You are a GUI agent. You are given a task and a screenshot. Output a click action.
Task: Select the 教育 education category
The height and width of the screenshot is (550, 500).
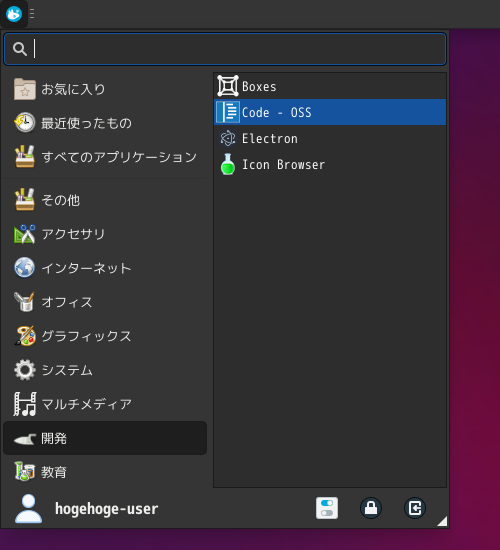pos(105,472)
